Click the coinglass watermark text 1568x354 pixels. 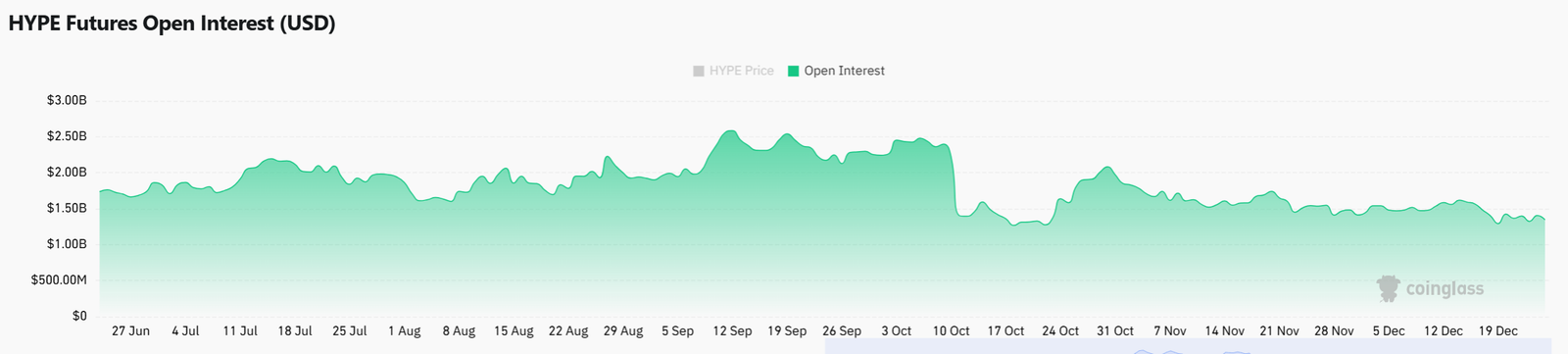click(x=1445, y=288)
